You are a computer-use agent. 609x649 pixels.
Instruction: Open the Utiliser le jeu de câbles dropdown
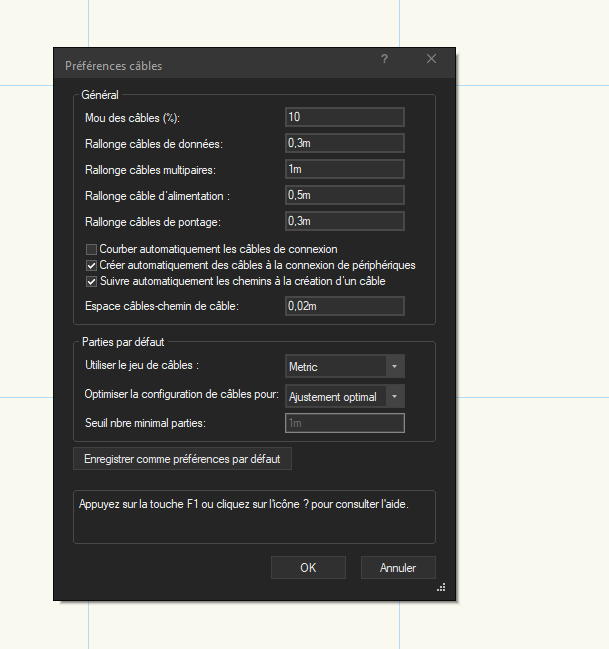(x=344, y=367)
